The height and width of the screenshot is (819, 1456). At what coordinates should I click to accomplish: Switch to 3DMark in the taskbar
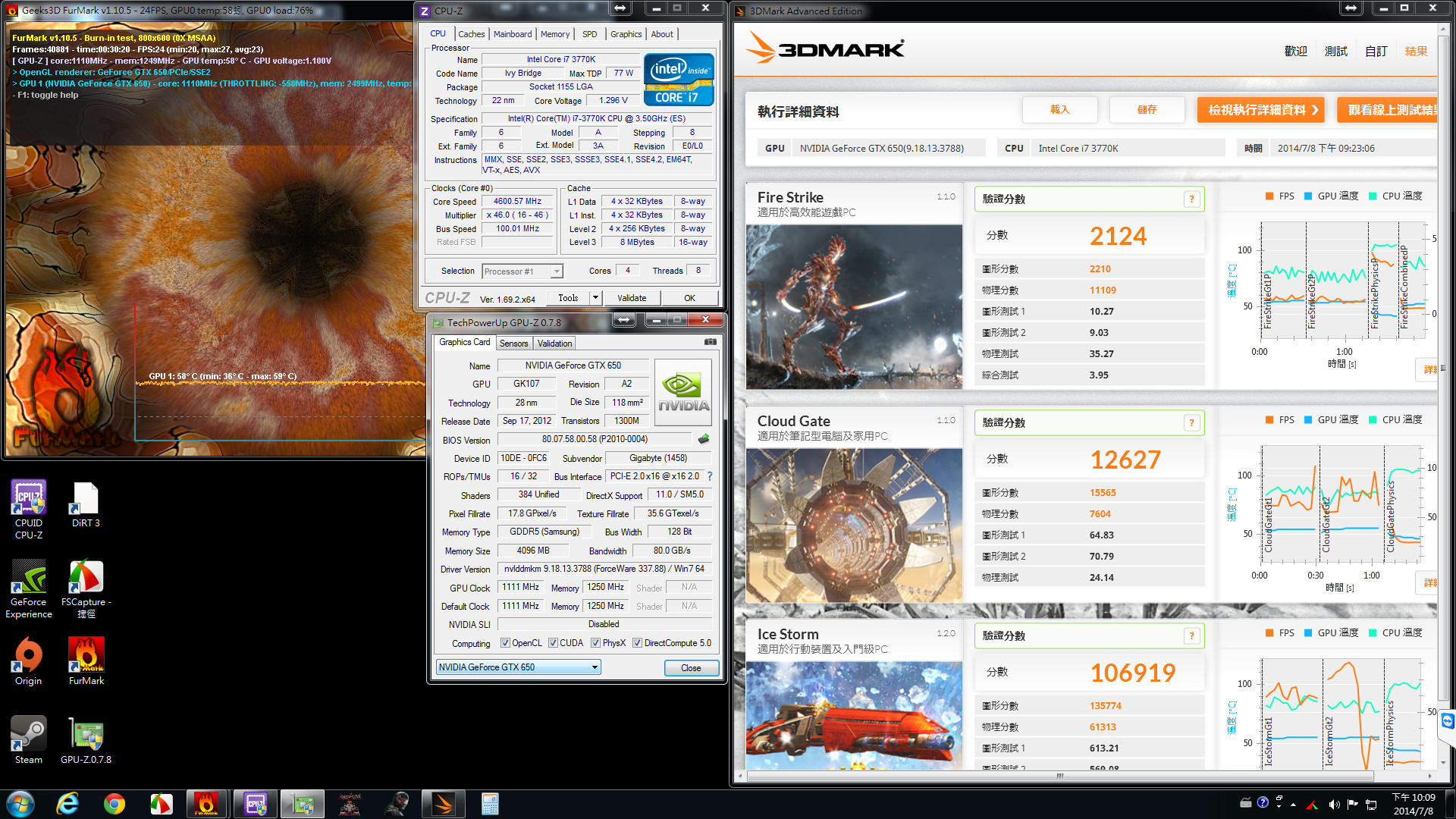tap(443, 804)
